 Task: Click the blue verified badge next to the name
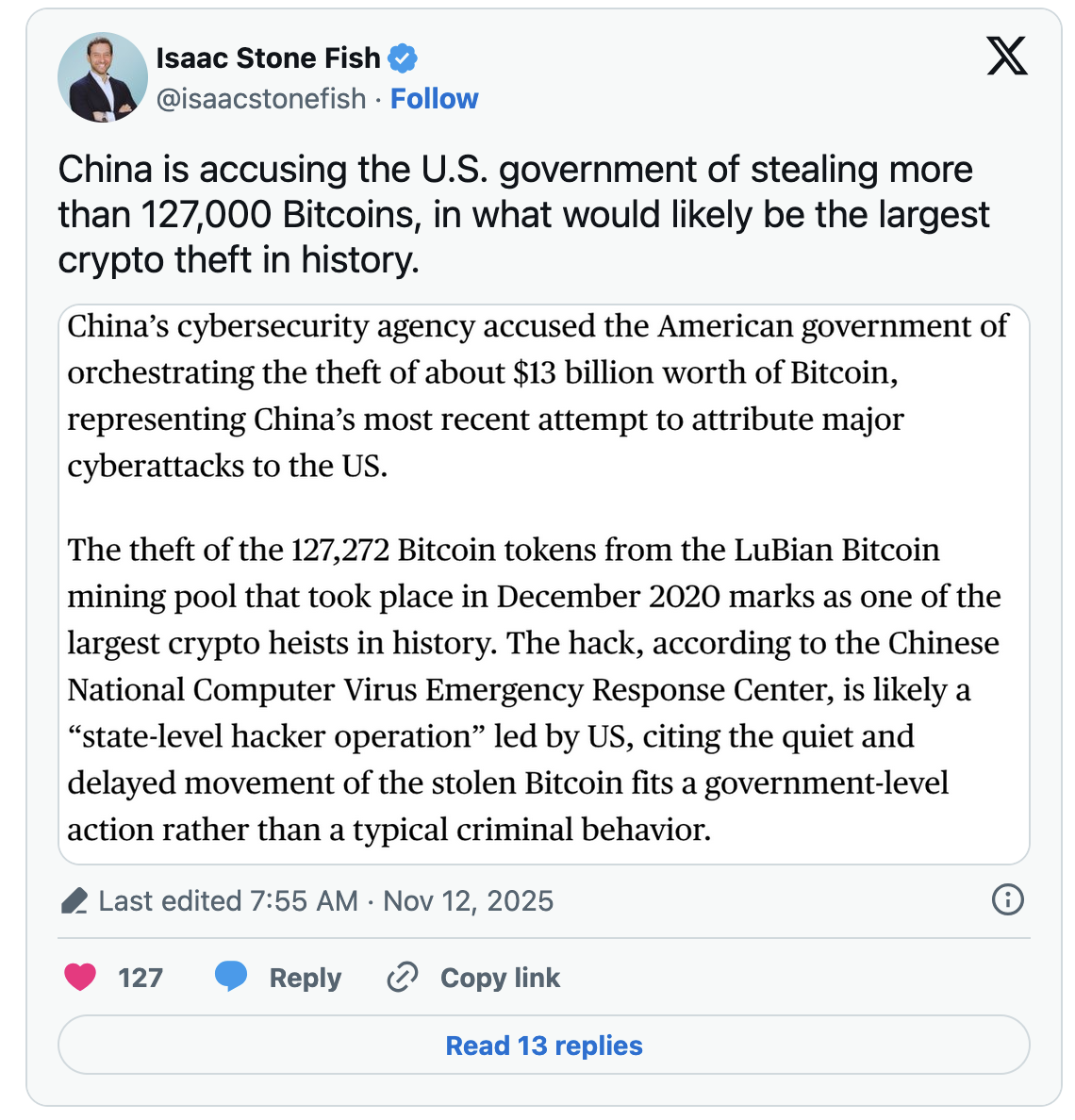tap(404, 57)
